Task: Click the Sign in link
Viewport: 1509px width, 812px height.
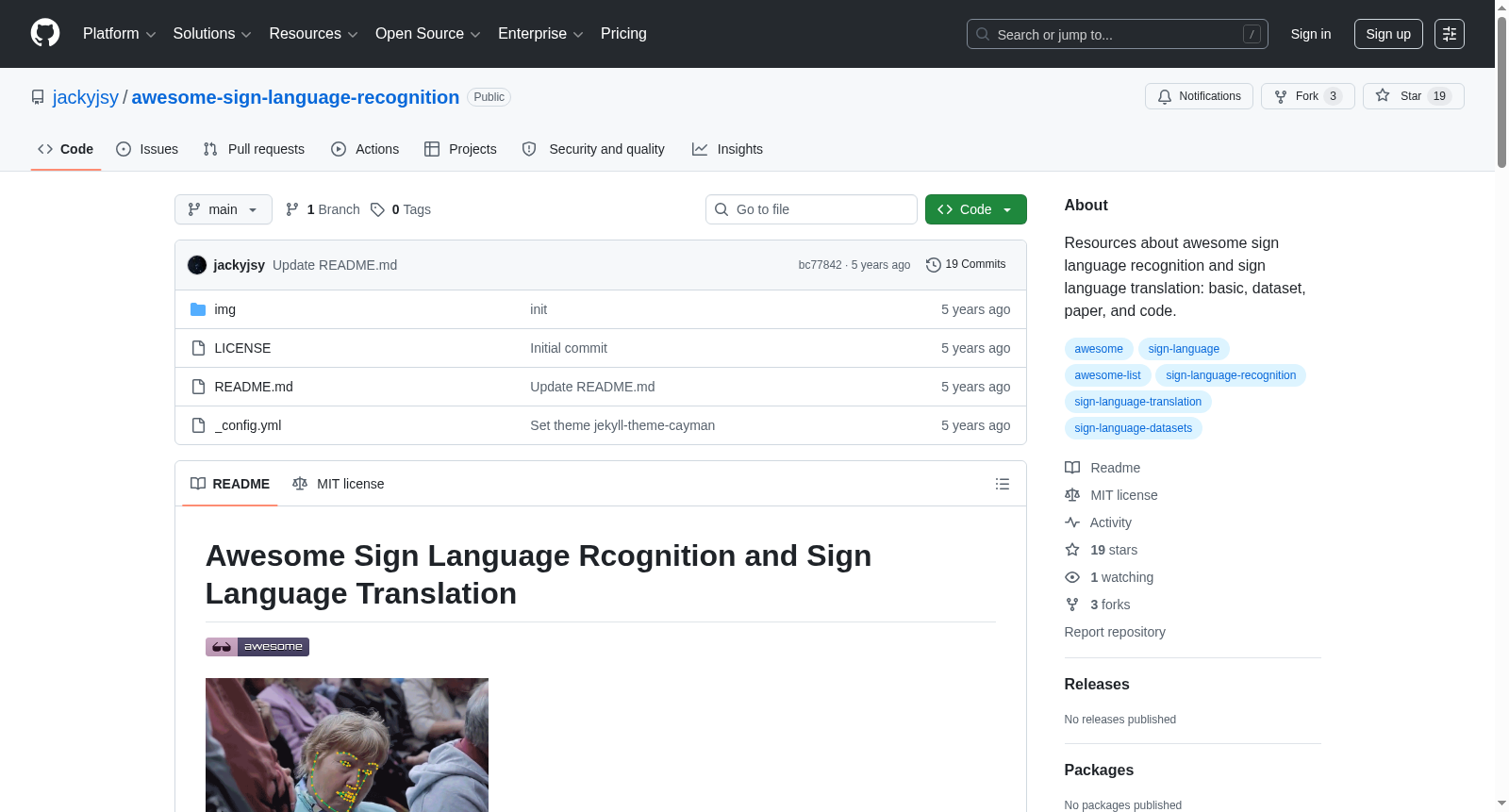Action: click(x=1311, y=34)
